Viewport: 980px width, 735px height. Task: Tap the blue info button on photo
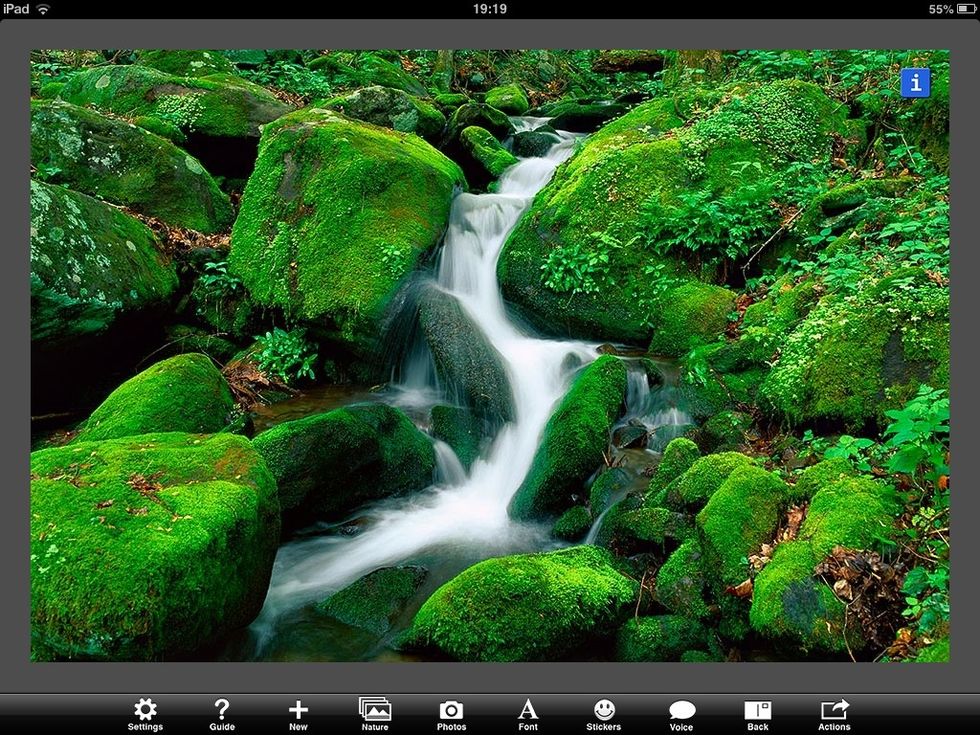click(x=915, y=83)
